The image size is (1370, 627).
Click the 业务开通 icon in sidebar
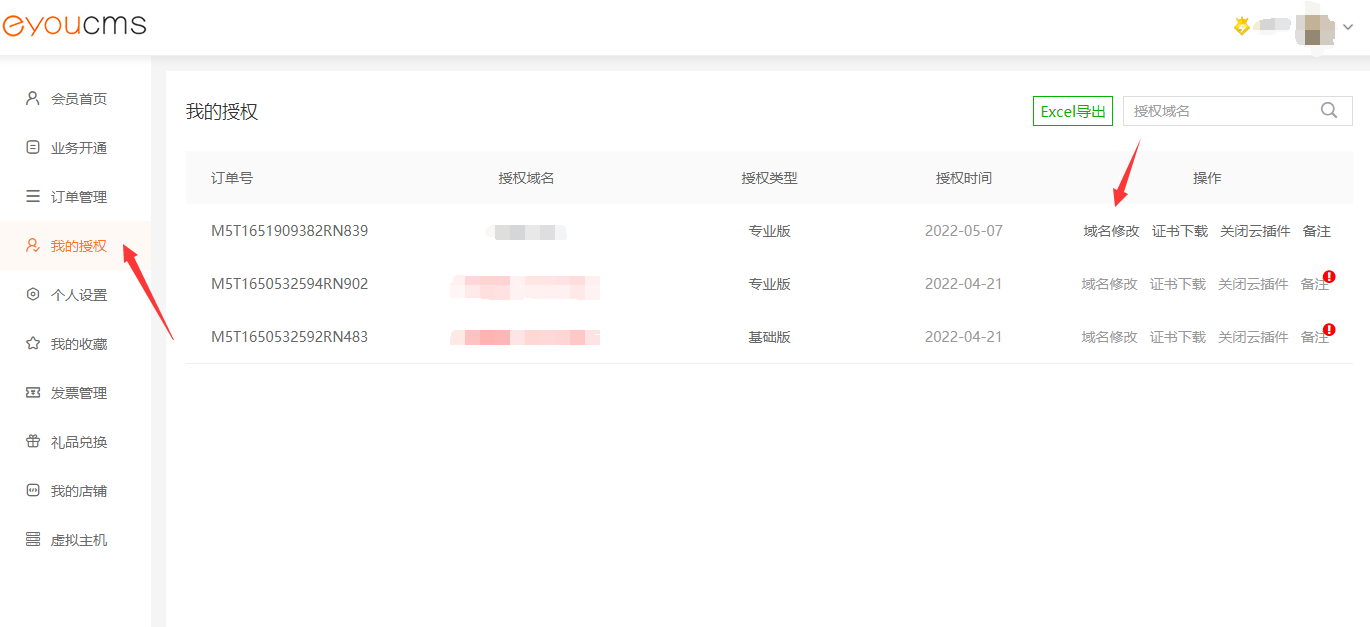[x=33, y=148]
